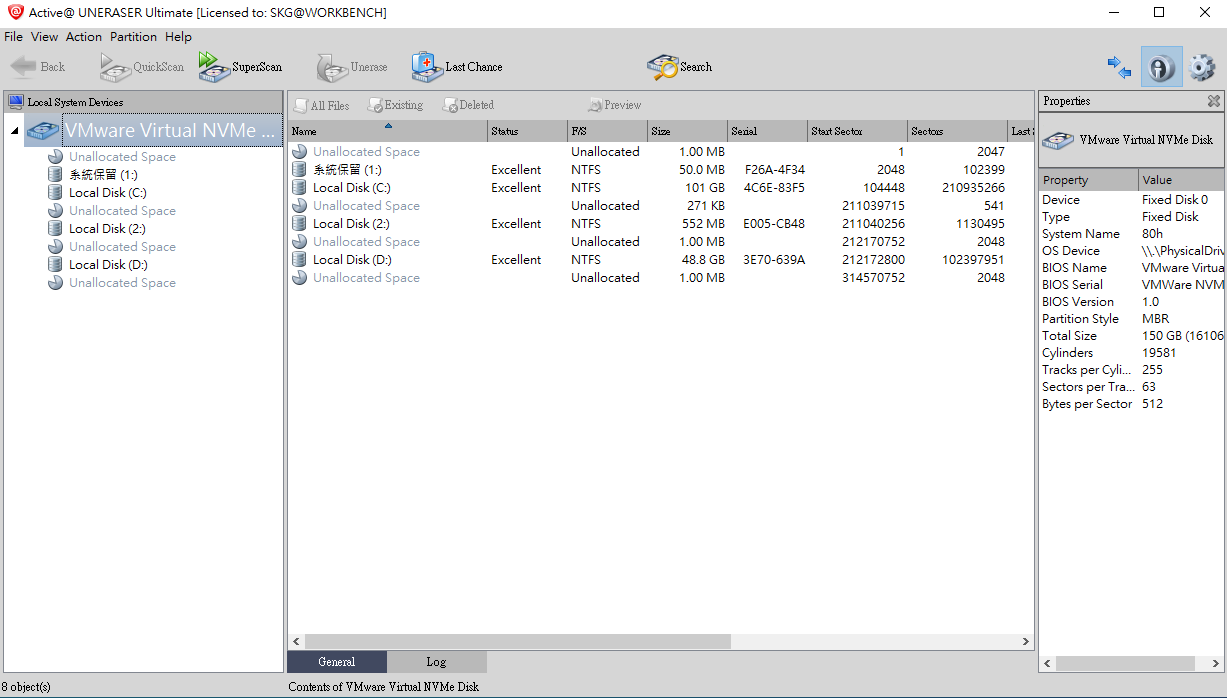Click the blue double-arrow toolbar icon
Image resolution: width=1227 pixels, height=698 pixels.
point(1119,67)
